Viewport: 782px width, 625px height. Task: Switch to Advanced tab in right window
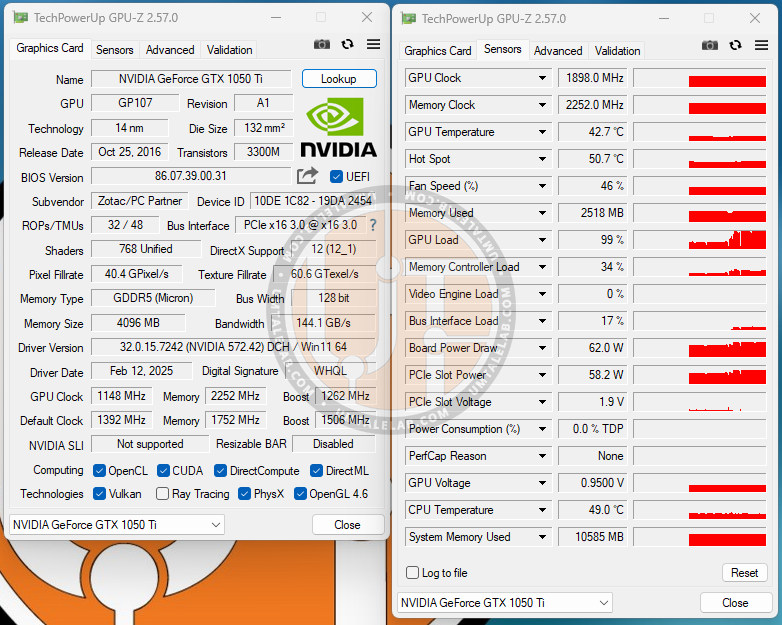click(558, 51)
